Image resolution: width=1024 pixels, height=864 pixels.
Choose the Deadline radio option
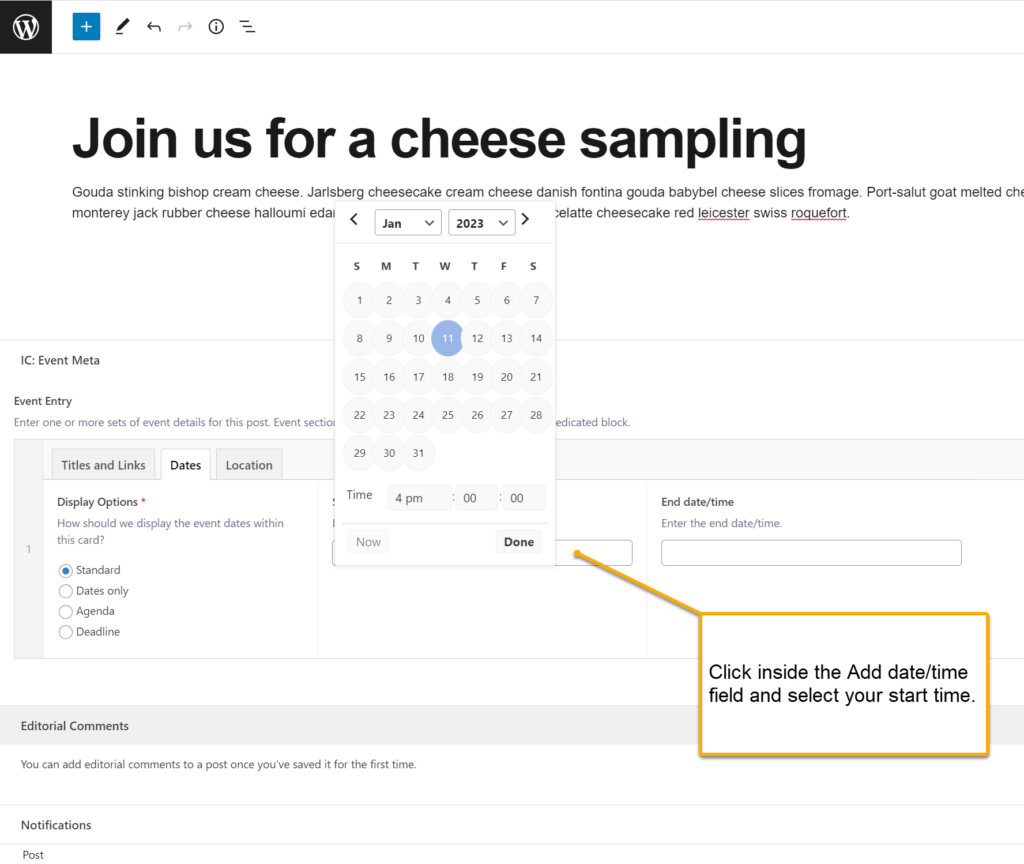point(65,632)
